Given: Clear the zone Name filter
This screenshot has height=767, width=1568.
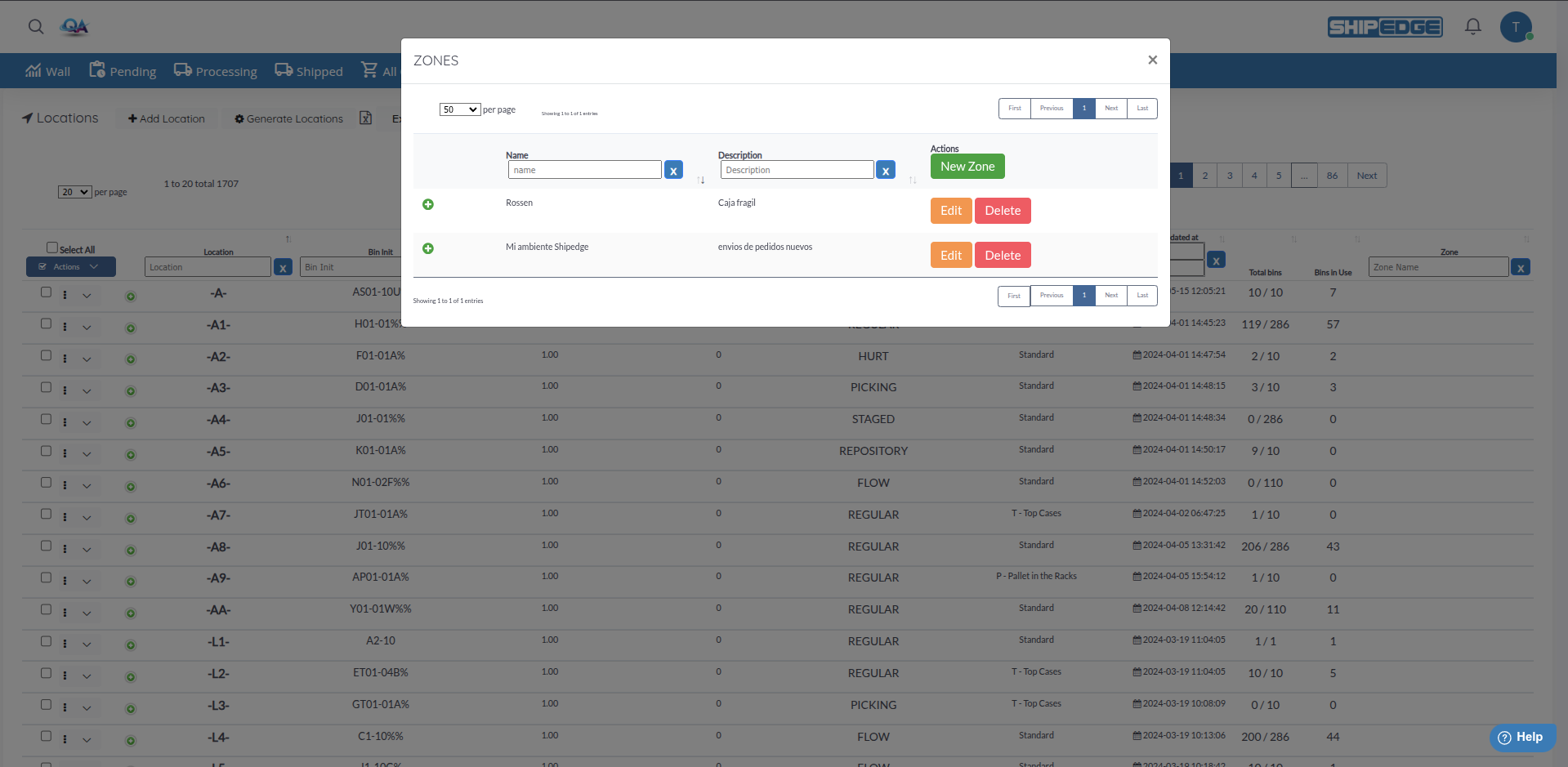Looking at the screenshot, I should click(x=673, y=171).
